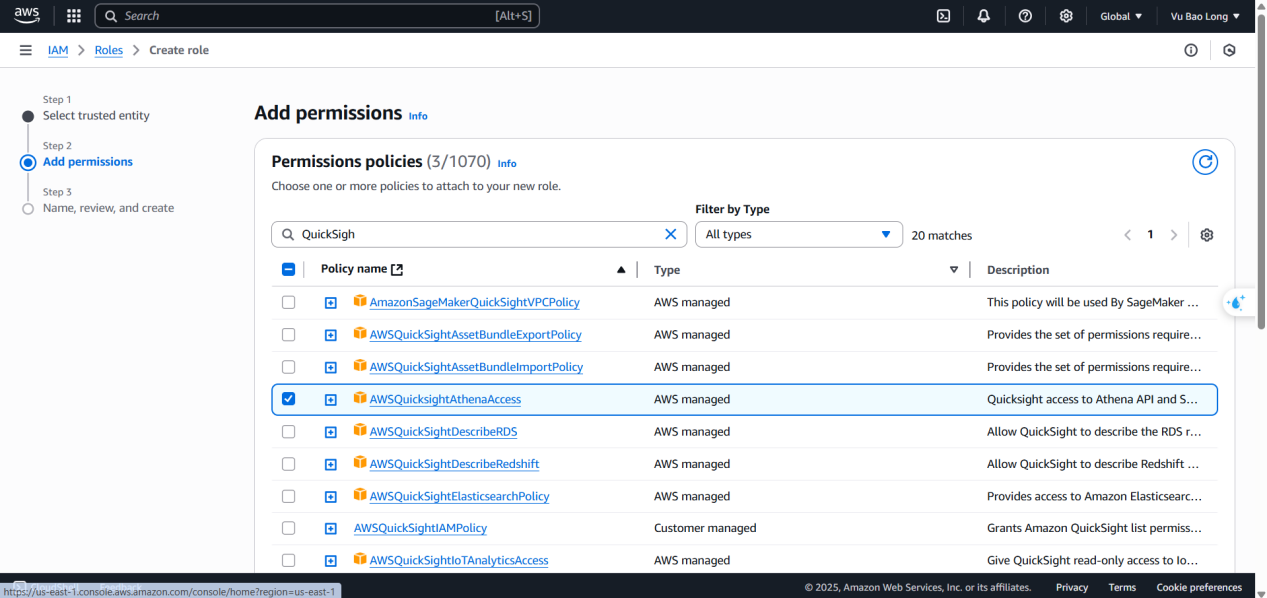Click the hexagon clock icon beside info circle

1229,50
